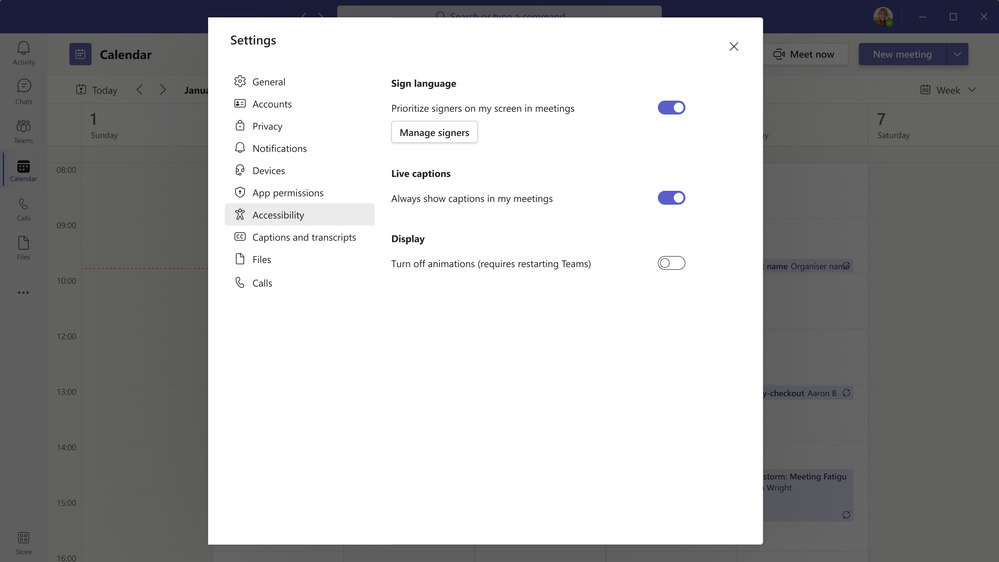Click the search command box
The height and width of the screenshot is (562, 999).
[500, 14]
